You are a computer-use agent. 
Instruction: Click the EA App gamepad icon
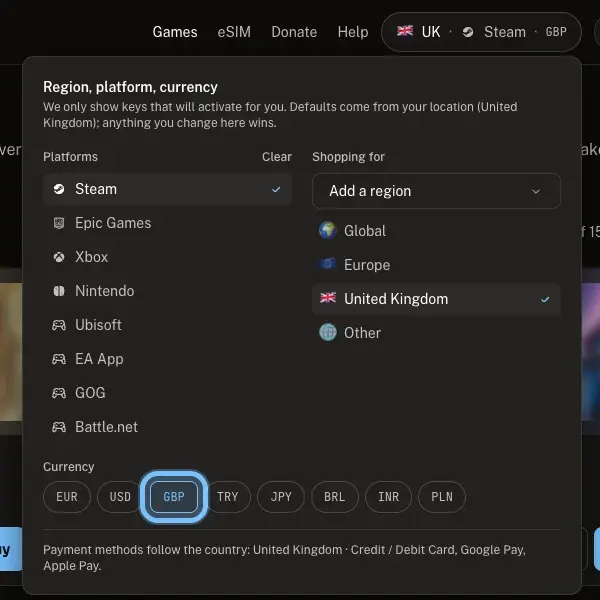59,359
